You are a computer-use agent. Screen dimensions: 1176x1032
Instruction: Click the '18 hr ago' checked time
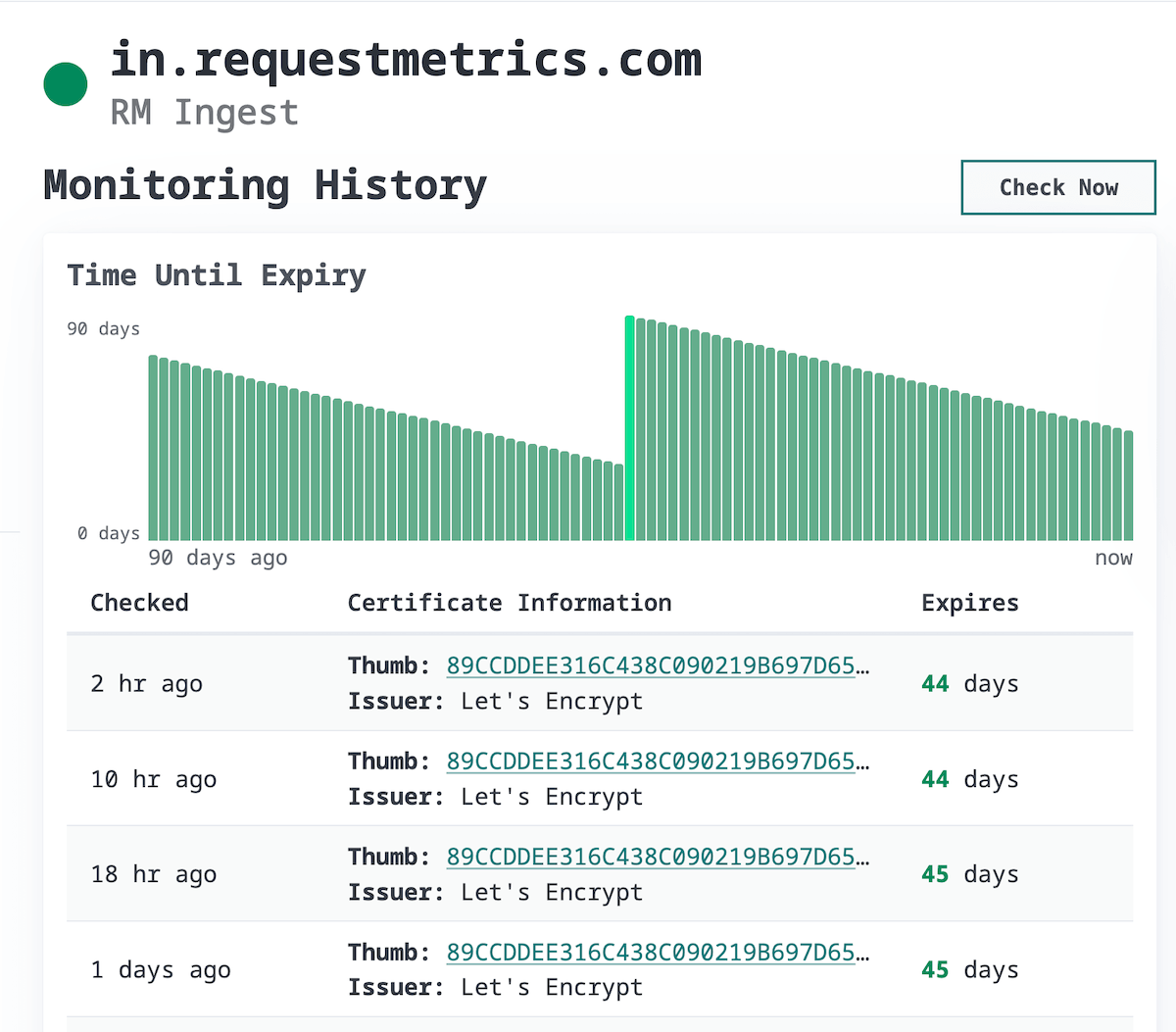pos(154,874)
